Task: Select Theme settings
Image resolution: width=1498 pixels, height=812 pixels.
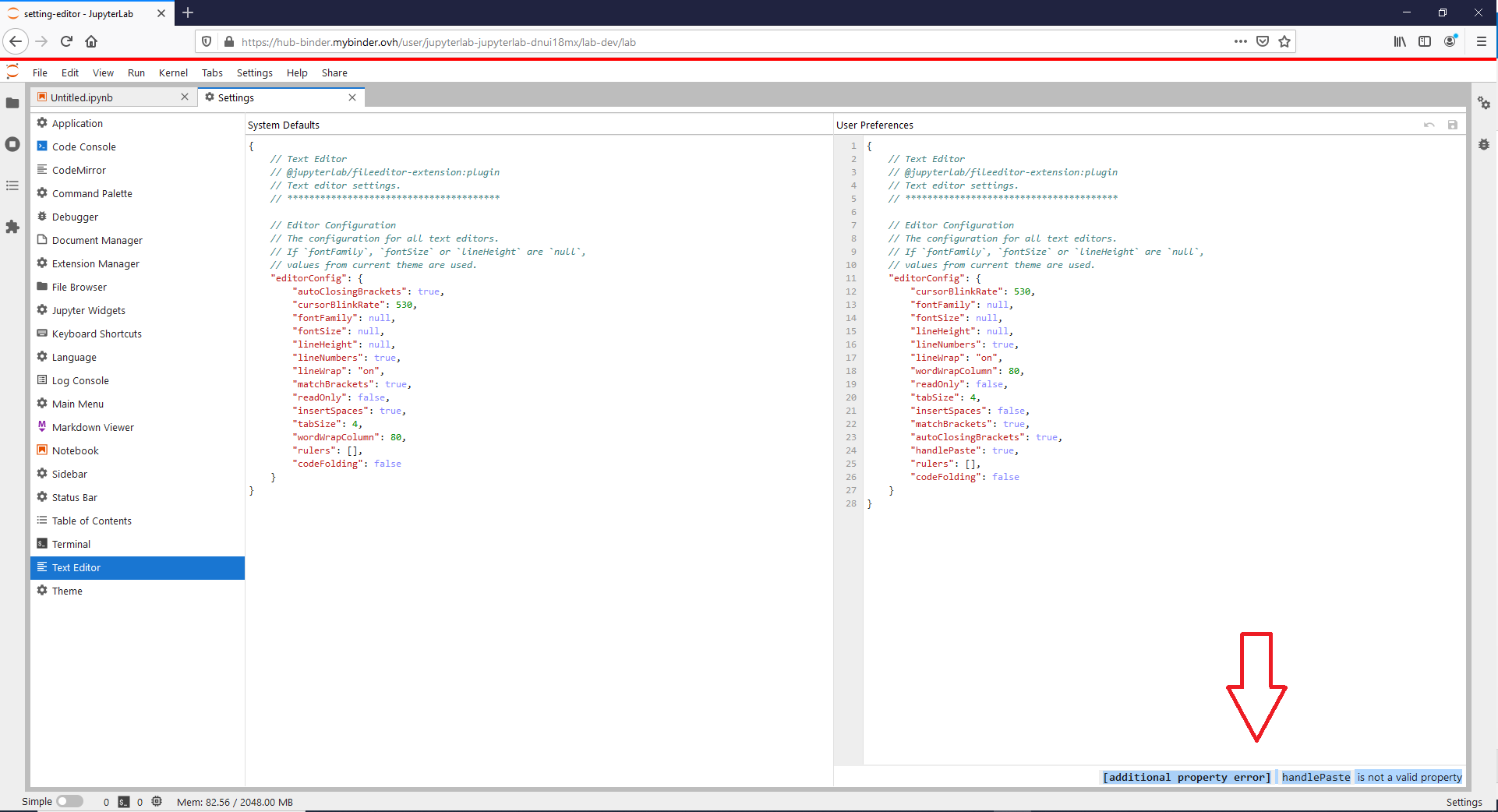Action: 137,591
